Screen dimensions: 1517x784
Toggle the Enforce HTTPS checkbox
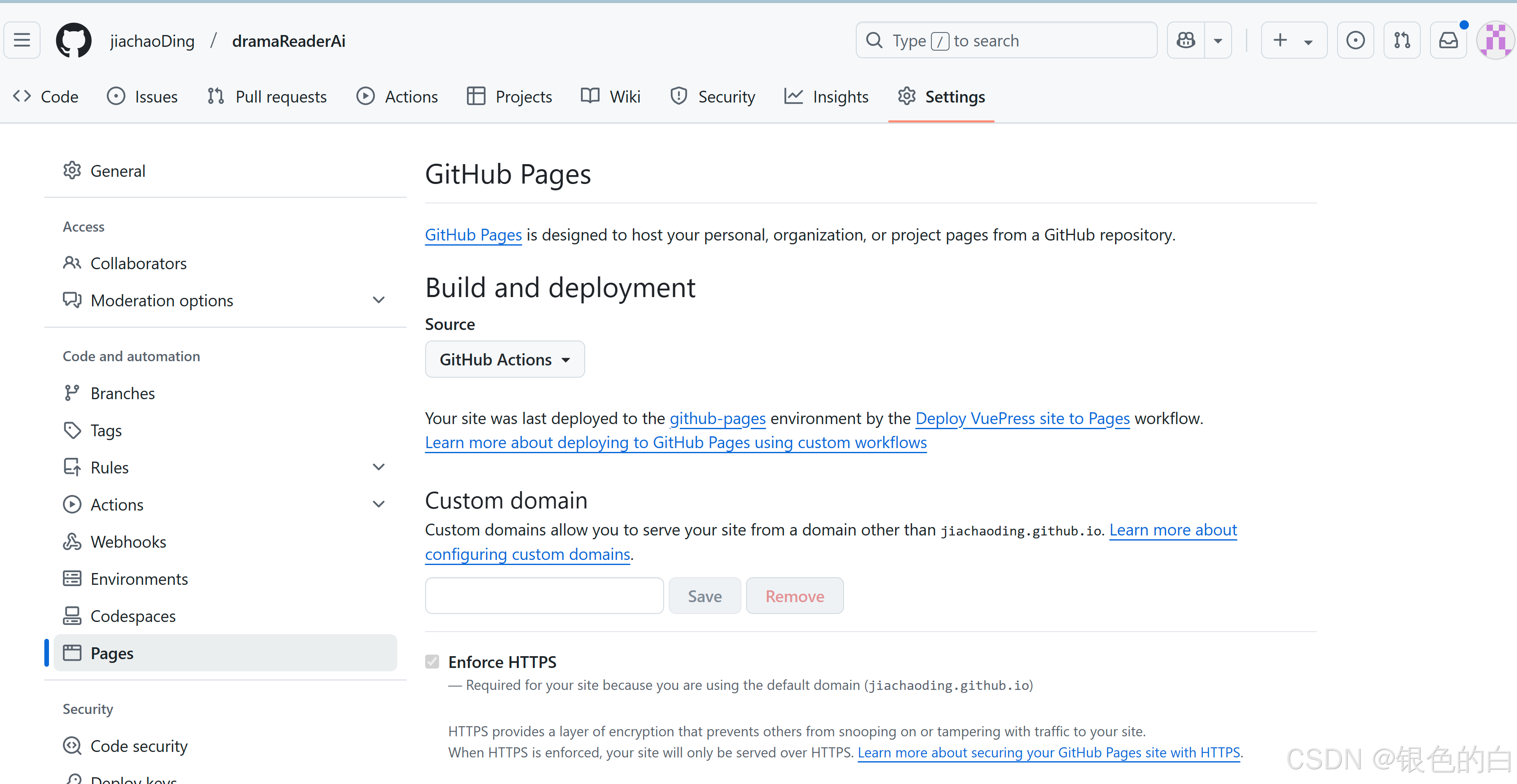[432, 662]
